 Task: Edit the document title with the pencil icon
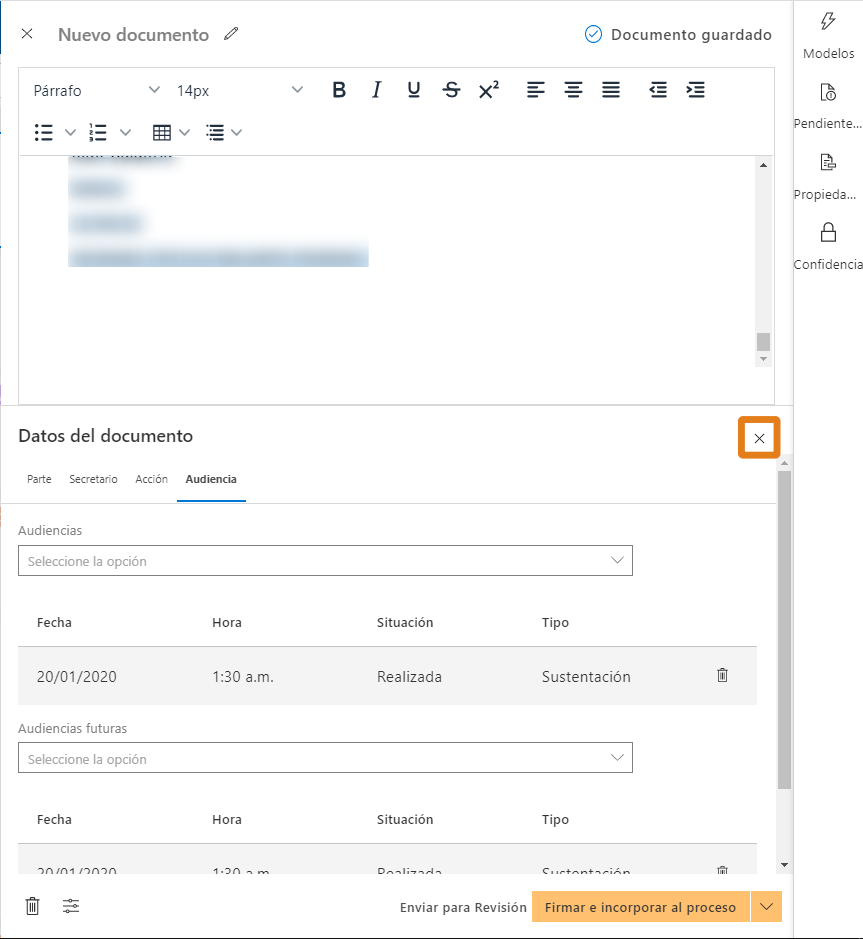pyautogui.click(x=231, y=34)
